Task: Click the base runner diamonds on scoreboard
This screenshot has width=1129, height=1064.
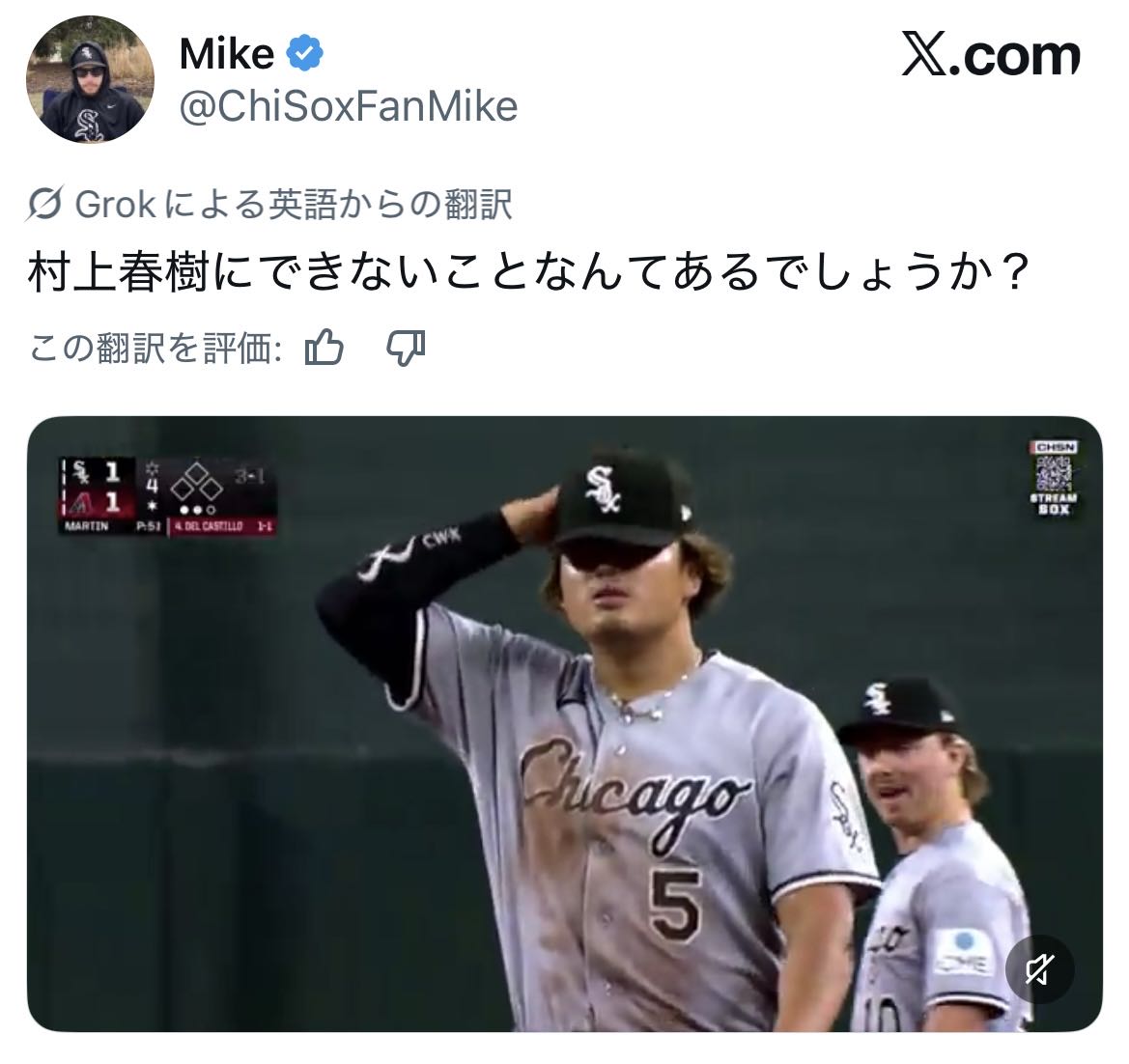Action: tap(197, 482)
